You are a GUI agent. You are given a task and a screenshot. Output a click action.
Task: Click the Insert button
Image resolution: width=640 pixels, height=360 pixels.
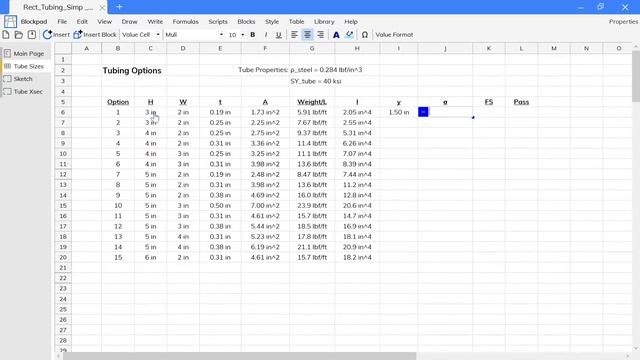pos(56,35)
